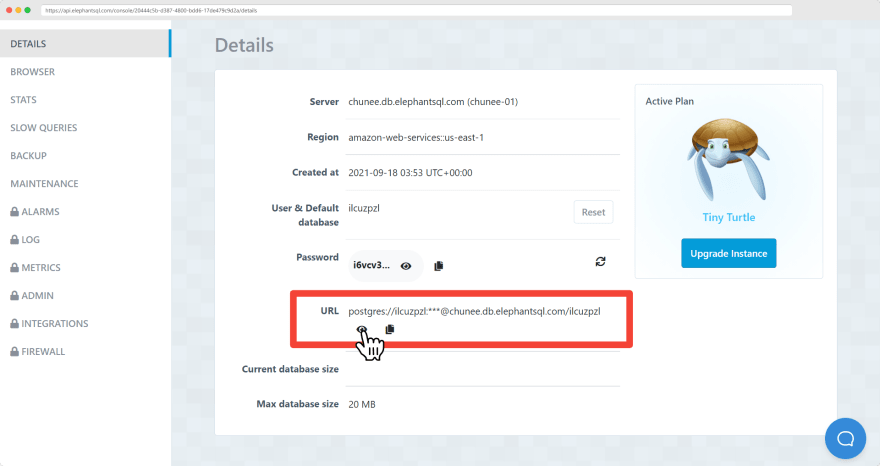Viewport: 880px width, 466px height.
Task: Click the postgres URL text
Action: tap(474, 312)
